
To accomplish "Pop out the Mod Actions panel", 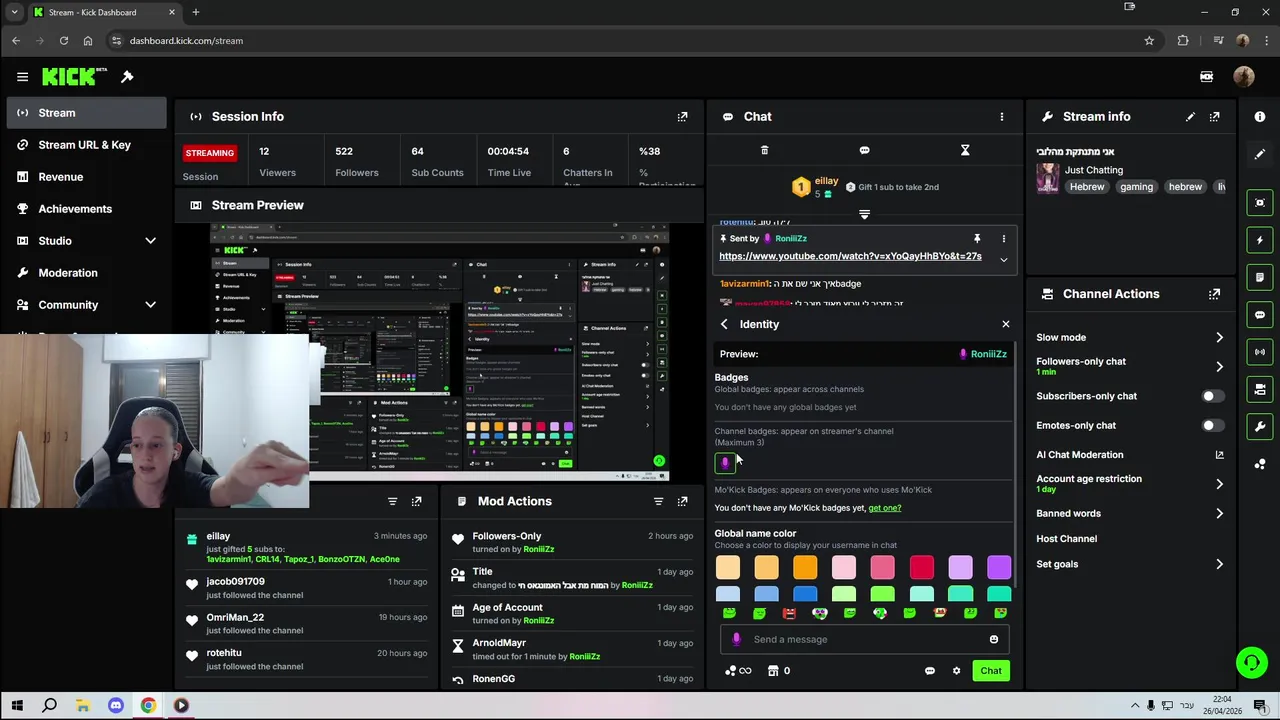I will point(682,501).
